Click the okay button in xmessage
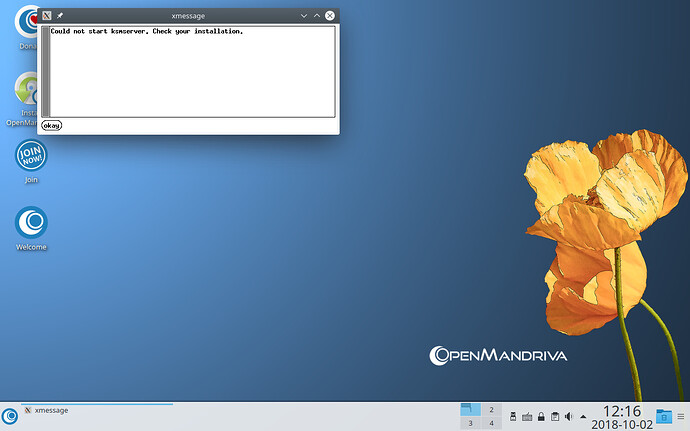This screenshot has width=690, height=431. (x=51, y=125)
